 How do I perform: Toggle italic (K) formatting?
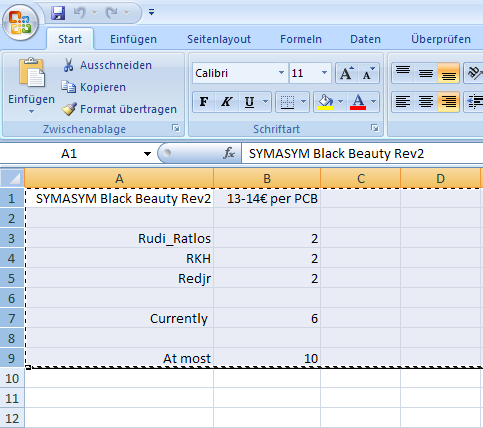pos(226,102)
